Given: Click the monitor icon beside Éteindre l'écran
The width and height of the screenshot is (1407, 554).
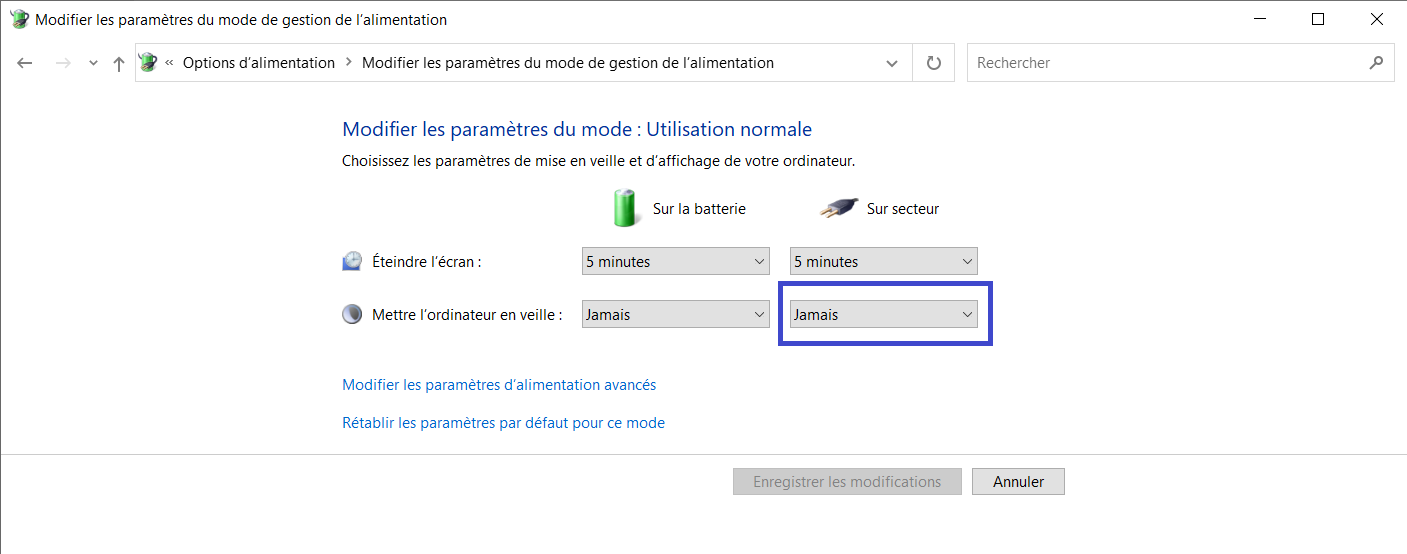Looking at the screenshot, I should pos(352,262).
